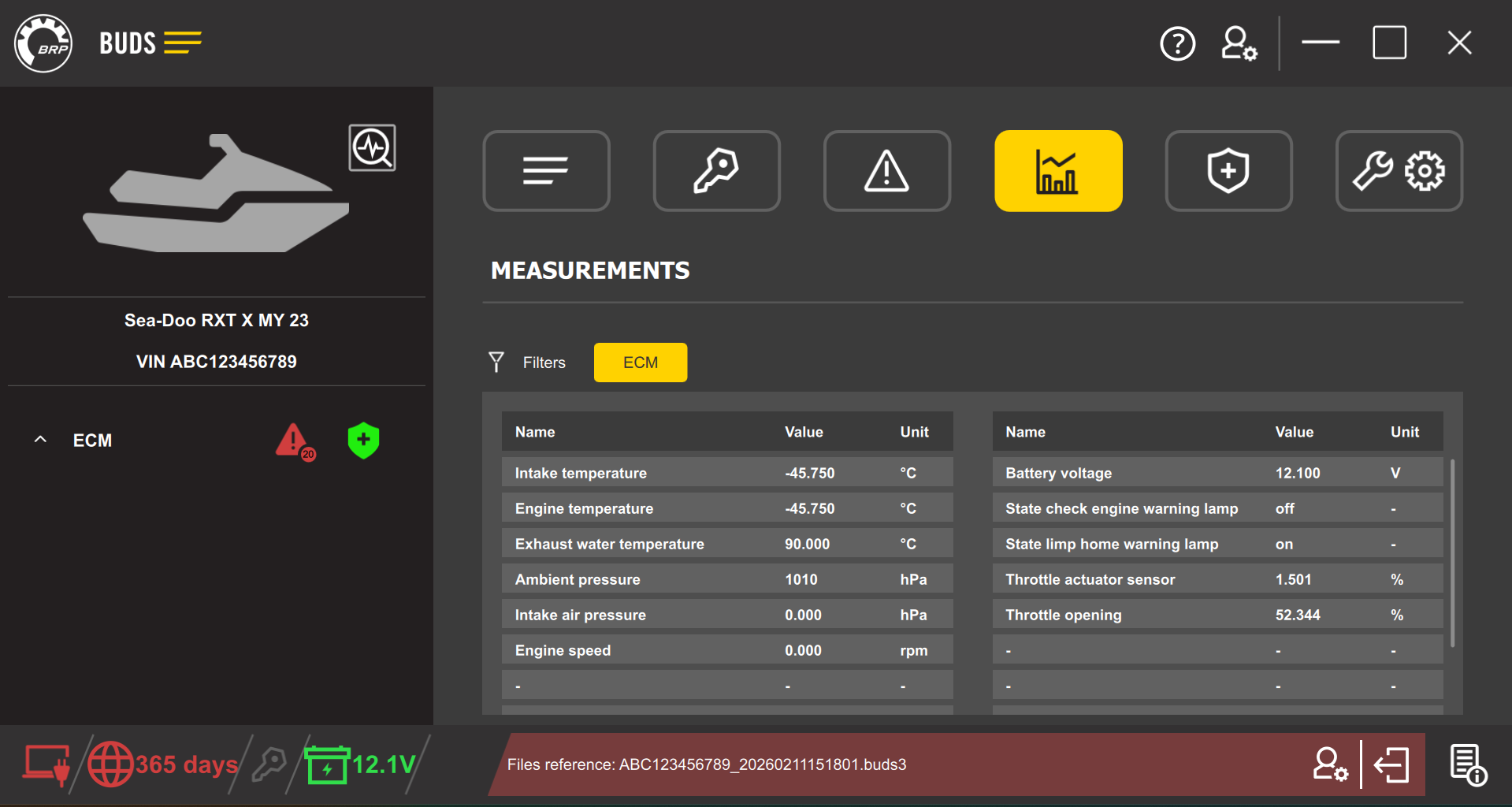Open the protection shield-plus panel
The image size is (1512, 807).
(x=1228, y=170)
